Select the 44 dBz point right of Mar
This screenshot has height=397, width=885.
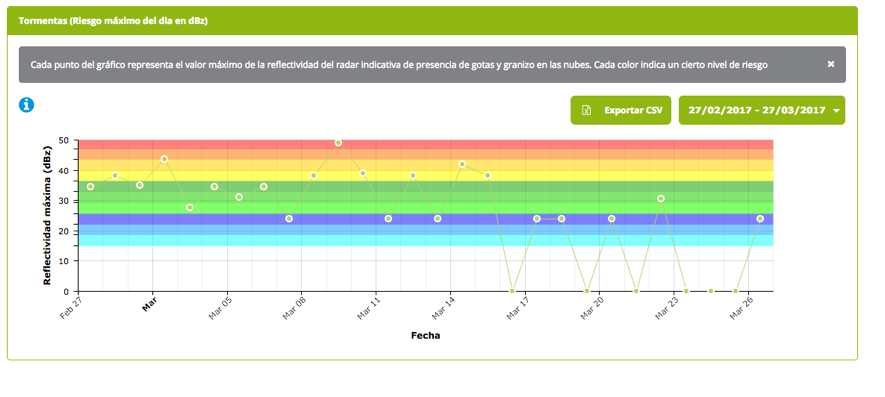[164, 159]
